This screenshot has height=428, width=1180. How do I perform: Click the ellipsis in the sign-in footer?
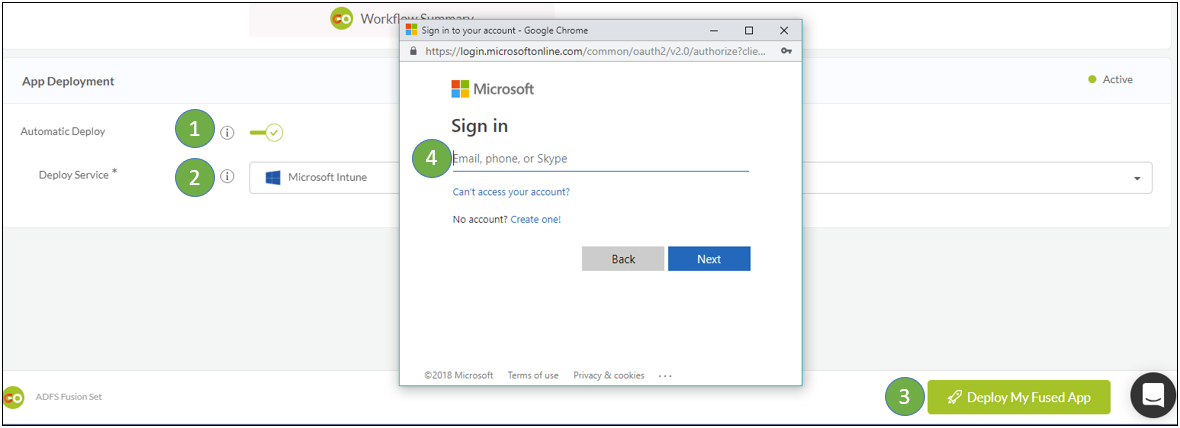tap(666, 376)
